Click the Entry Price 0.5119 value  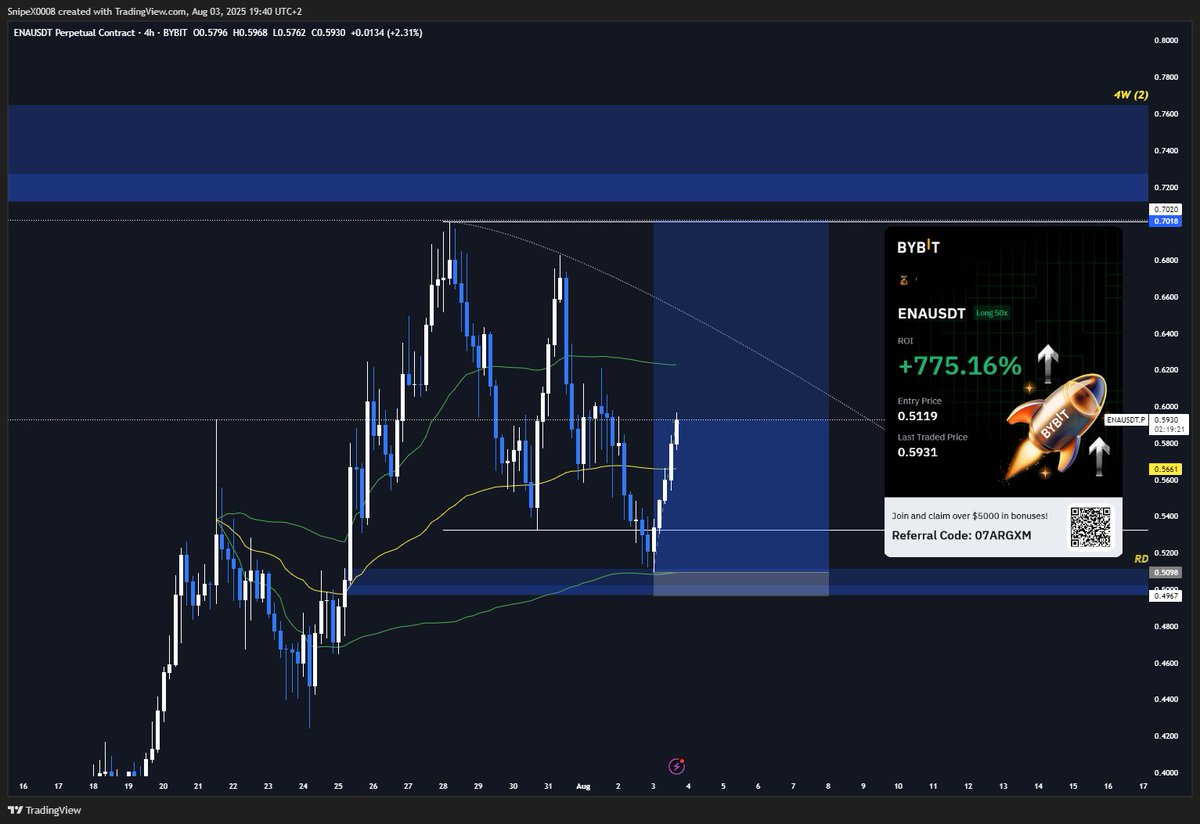pos(918,415)
